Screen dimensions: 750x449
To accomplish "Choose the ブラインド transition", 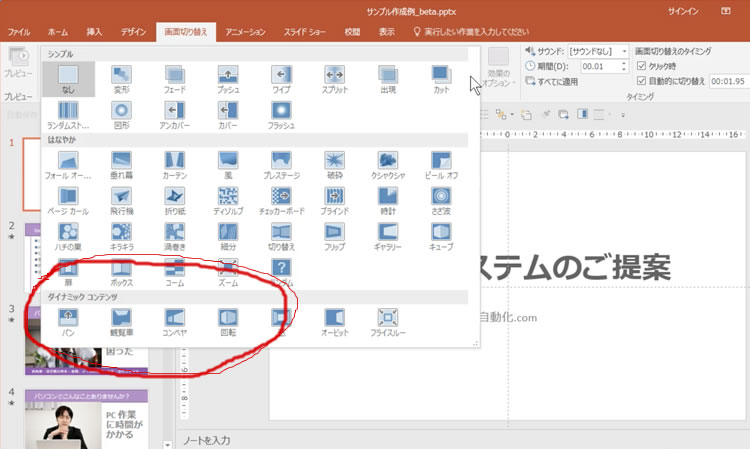I will (334, 201).
